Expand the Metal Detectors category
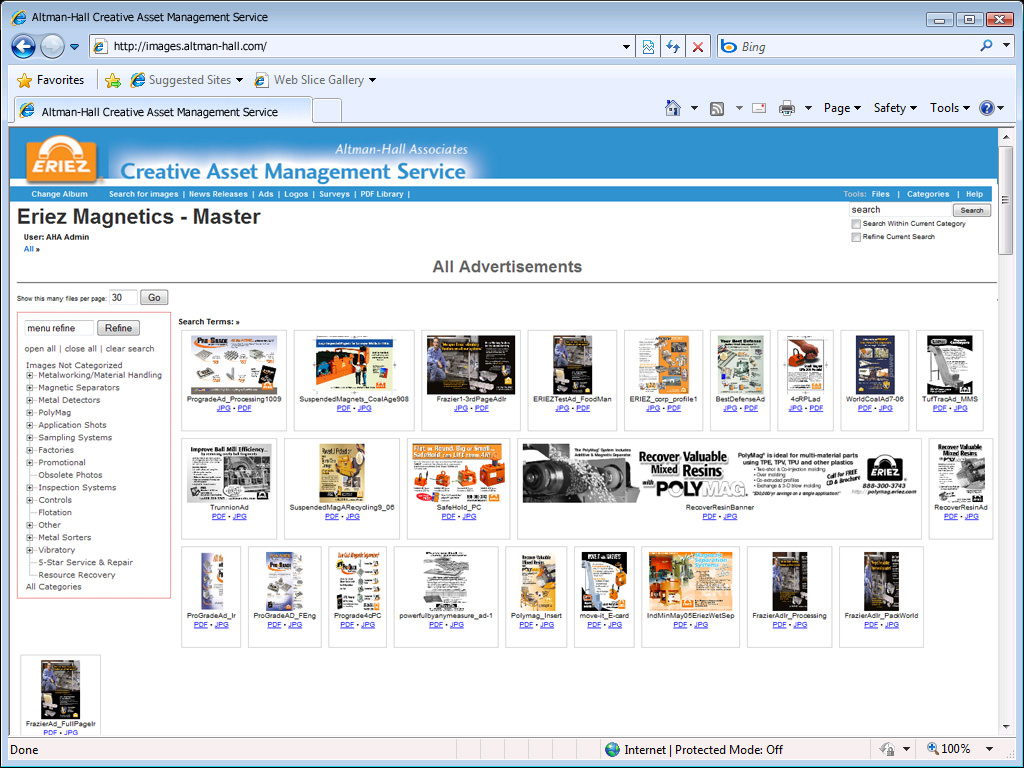 click(x=29, y=400)
